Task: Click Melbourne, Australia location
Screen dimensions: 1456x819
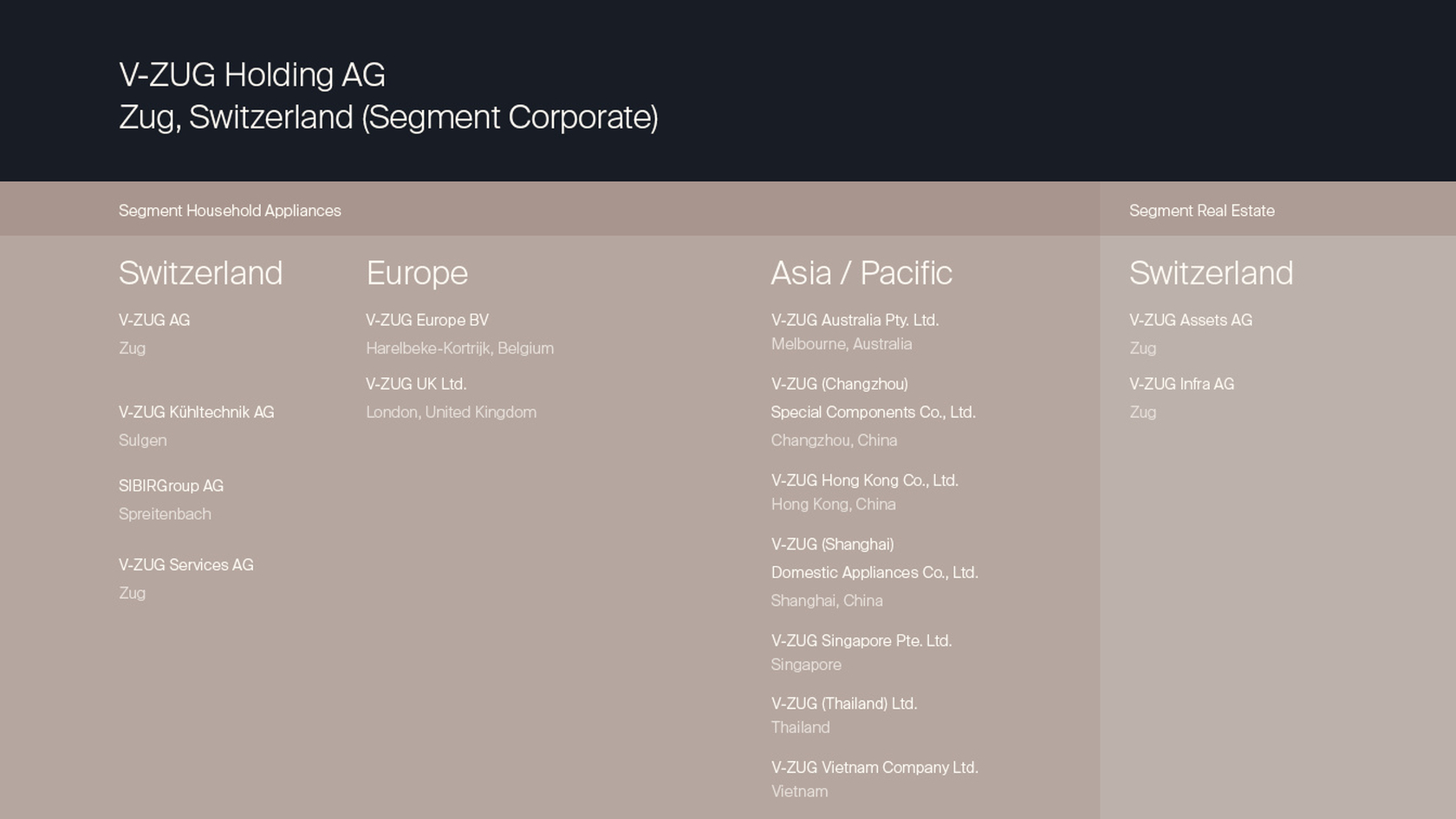Action: coord(842,344)
